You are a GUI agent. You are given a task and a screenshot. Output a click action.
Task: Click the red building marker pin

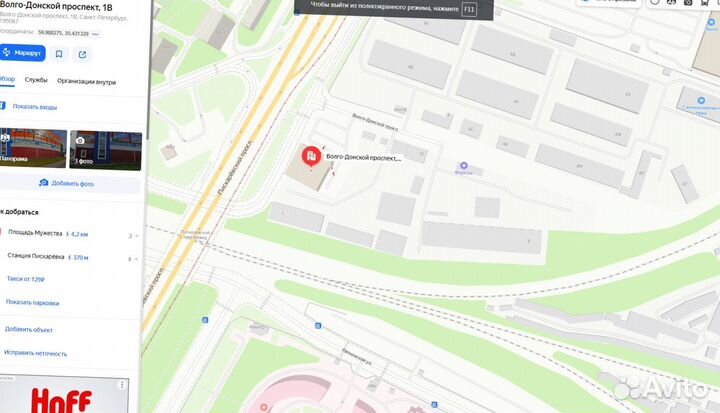(311, 157)
